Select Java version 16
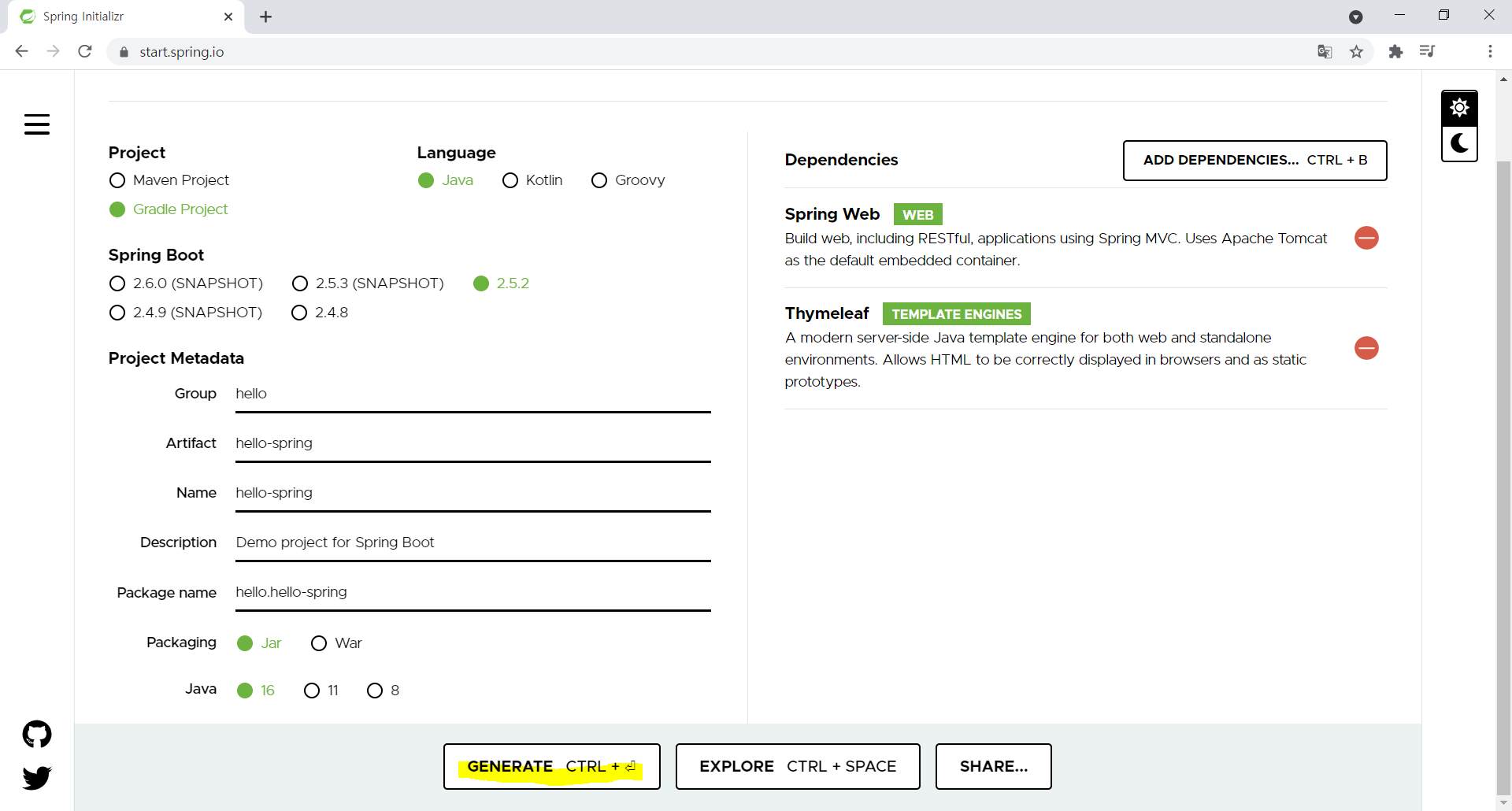Viewport: 1512px width, 811px height. click(x=256, y=691)
